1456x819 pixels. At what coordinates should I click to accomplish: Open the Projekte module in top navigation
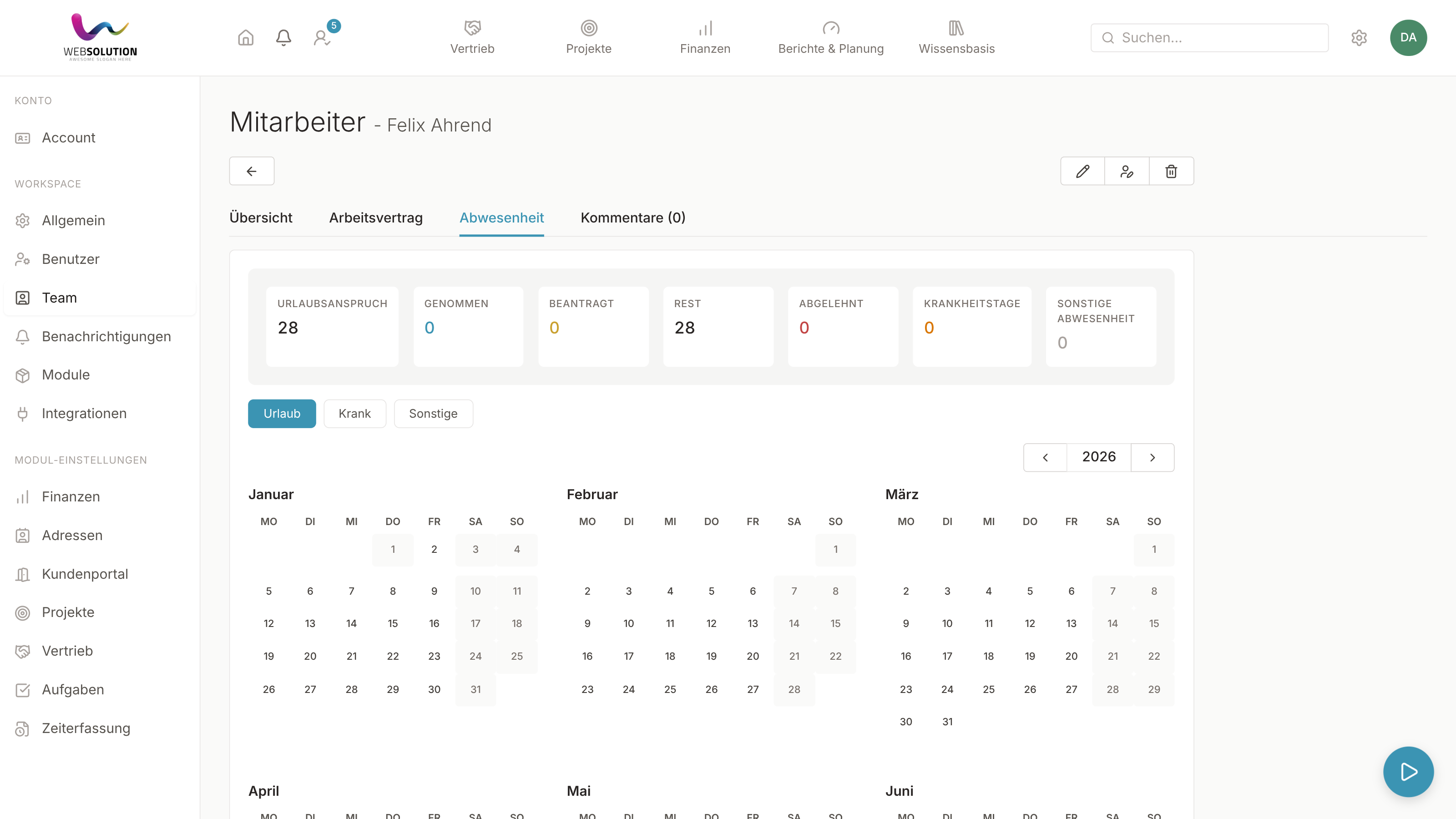(588, 37)
